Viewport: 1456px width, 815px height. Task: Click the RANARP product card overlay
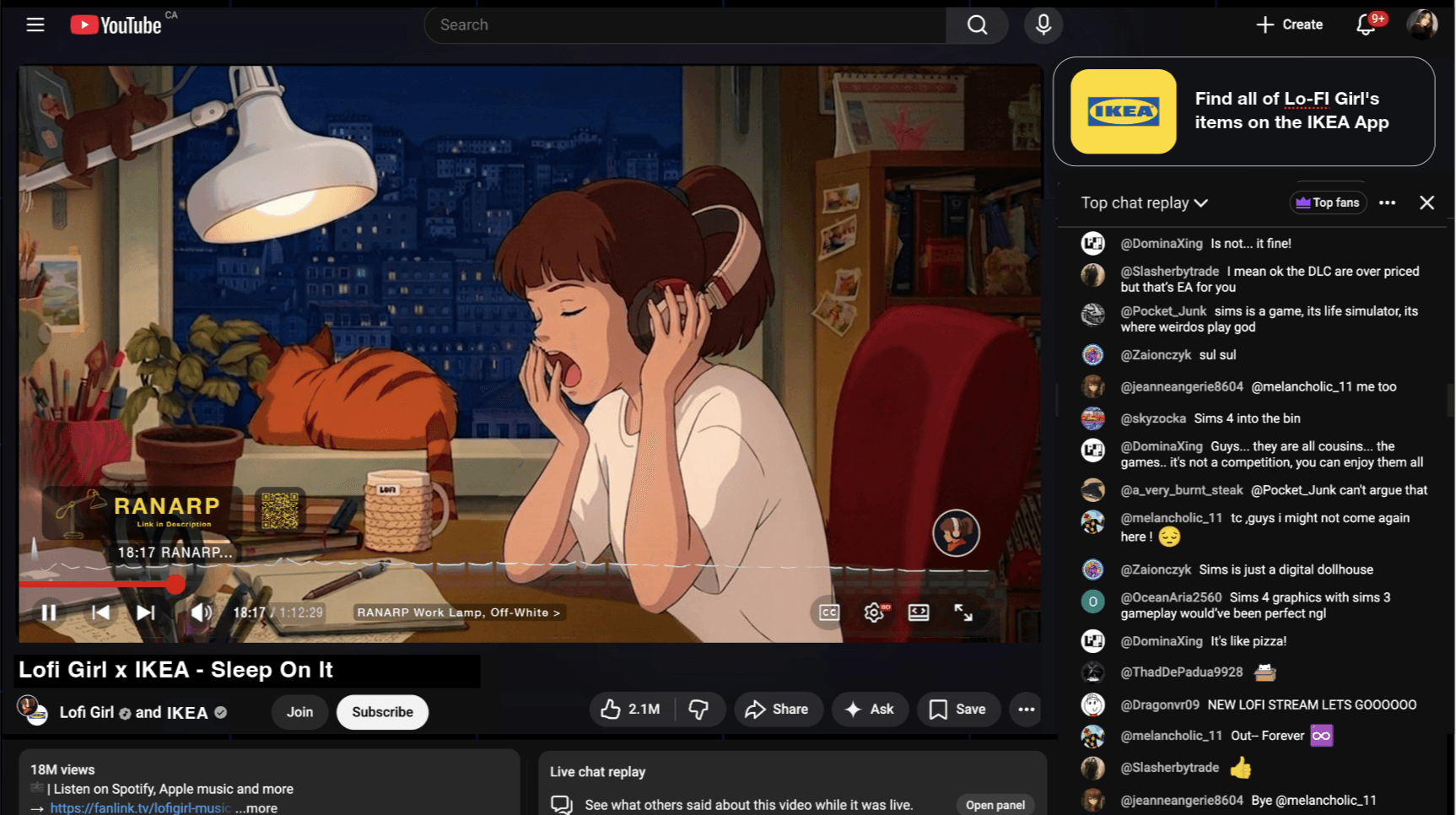click(x=142, y=511)
